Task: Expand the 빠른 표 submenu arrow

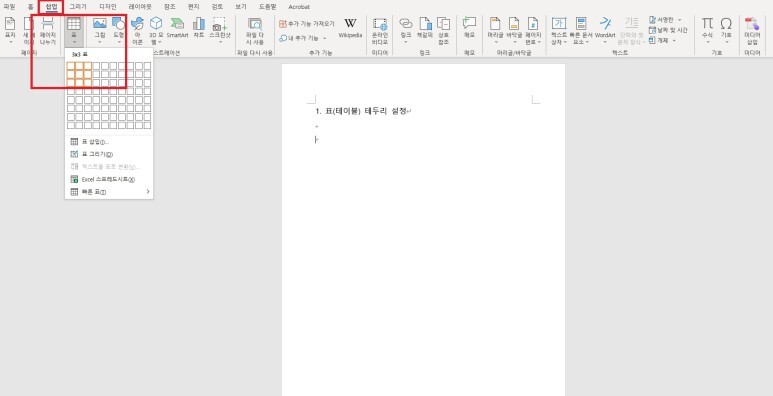Action: 147,192
